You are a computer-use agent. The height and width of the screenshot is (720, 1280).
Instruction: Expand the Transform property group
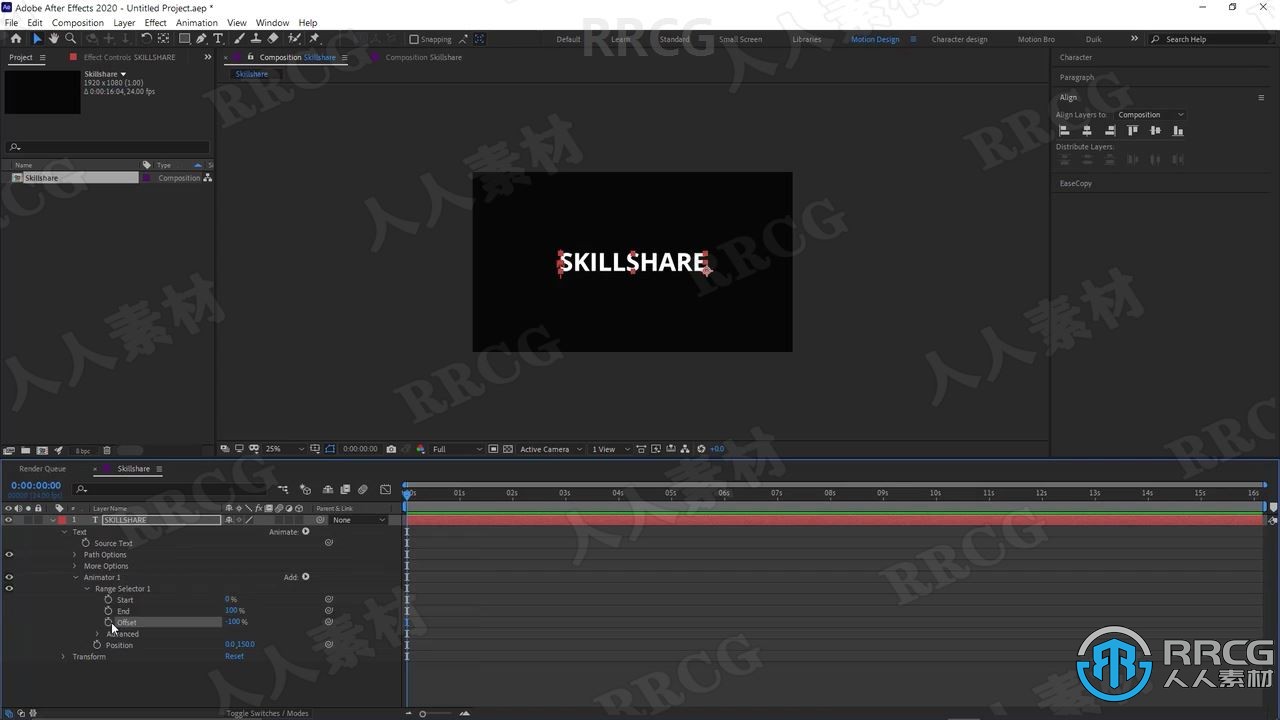click(63, 657)
